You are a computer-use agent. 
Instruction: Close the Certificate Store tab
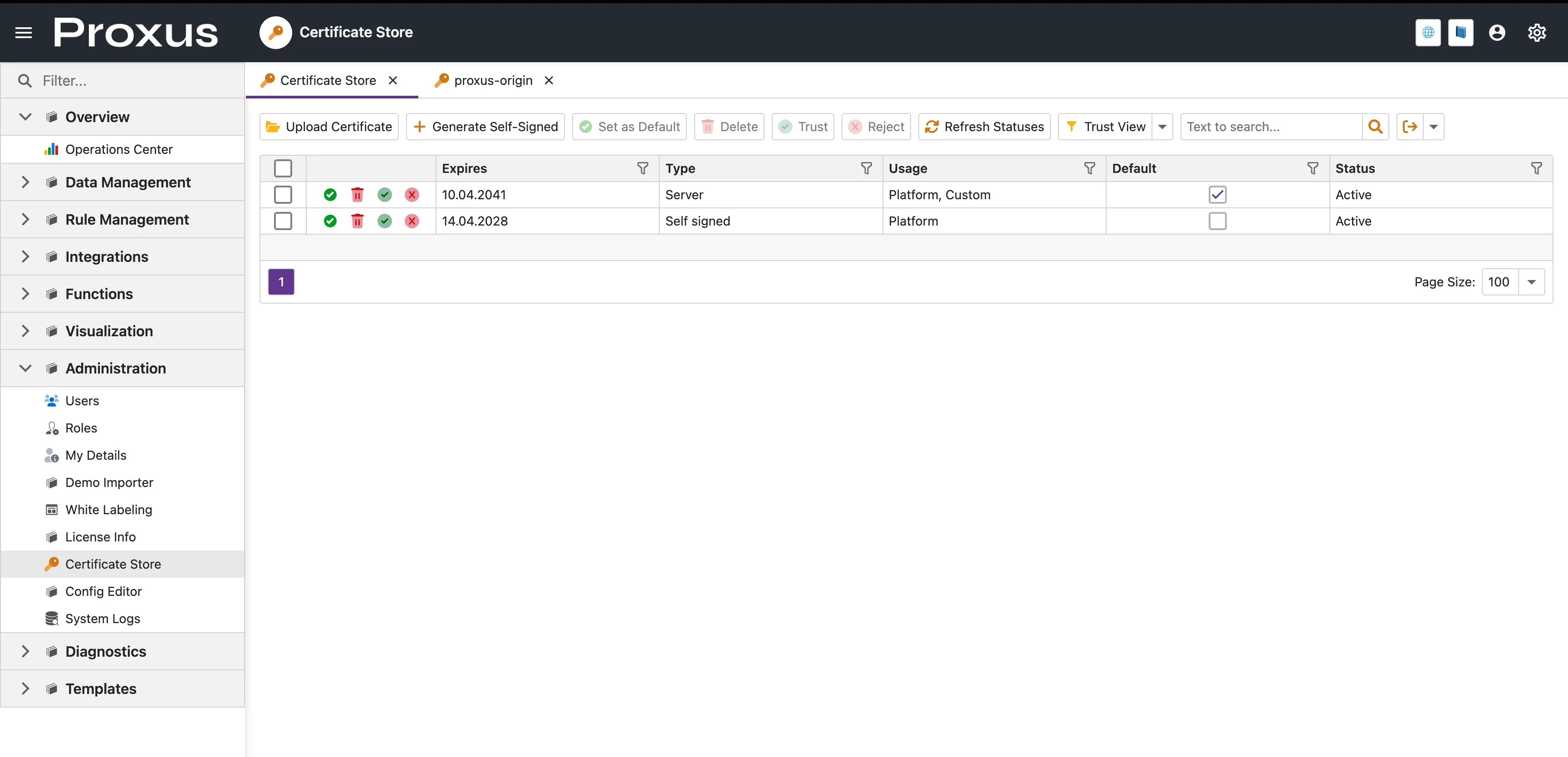click(x=393, y=80)
